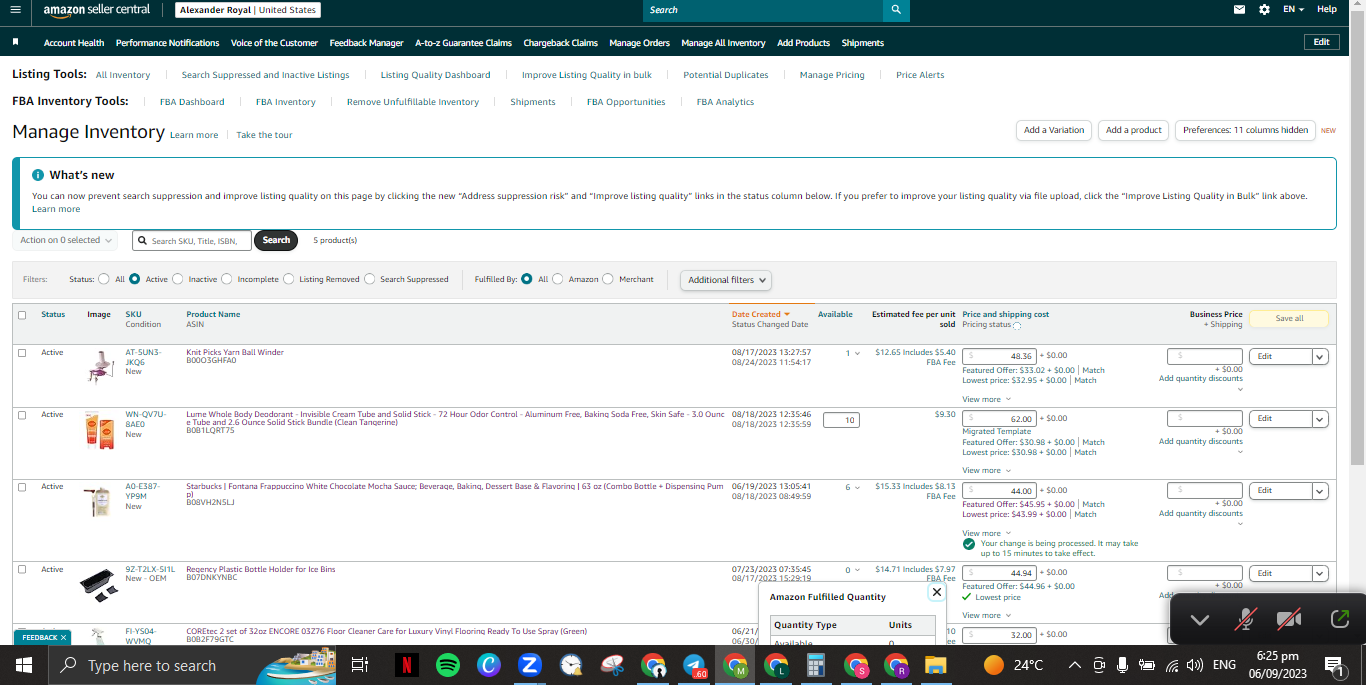The height and width of the screenshot is (685, 1366).
Task: Open Zoom from the taskbar
Action: coord(529,665)
